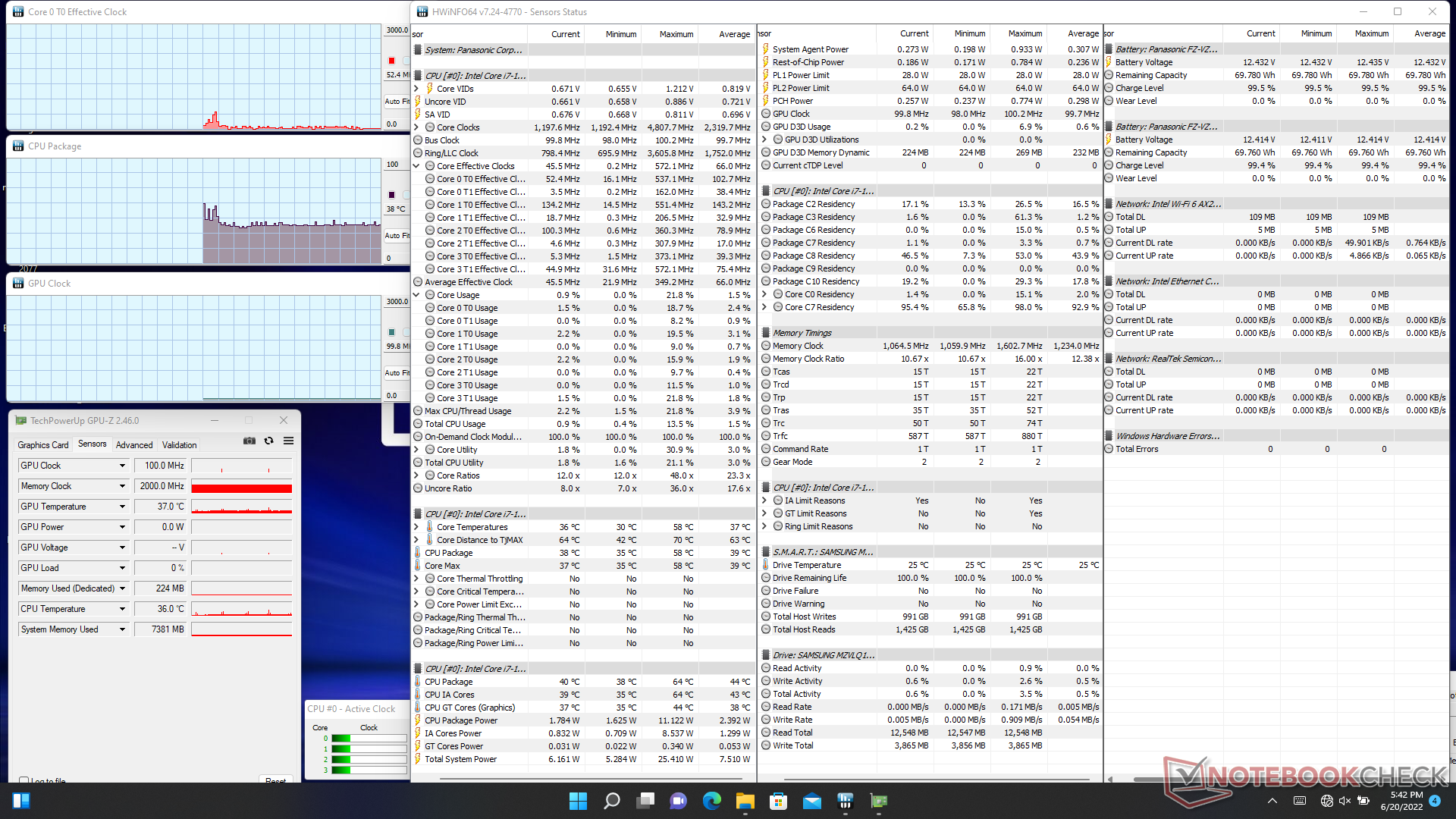Open File Explorer from the taskbar
Viewport: 1456px width, 819px height.
coord(745,801)
